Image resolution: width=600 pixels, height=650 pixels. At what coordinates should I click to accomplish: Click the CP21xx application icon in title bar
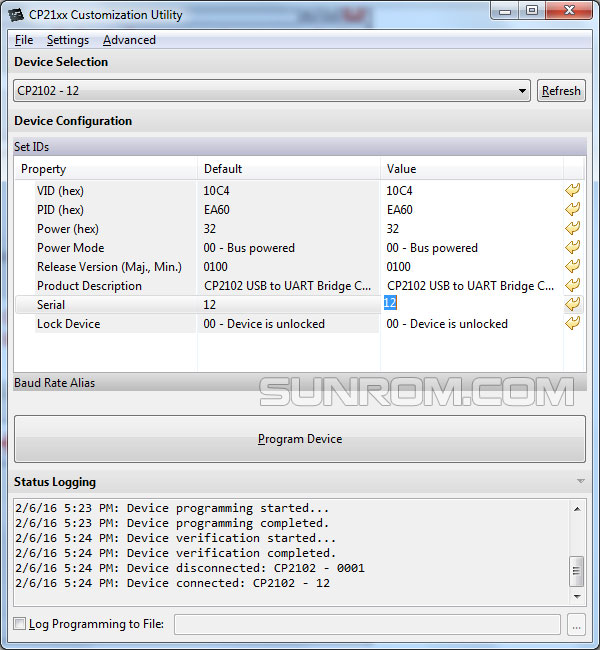[17, 15]
